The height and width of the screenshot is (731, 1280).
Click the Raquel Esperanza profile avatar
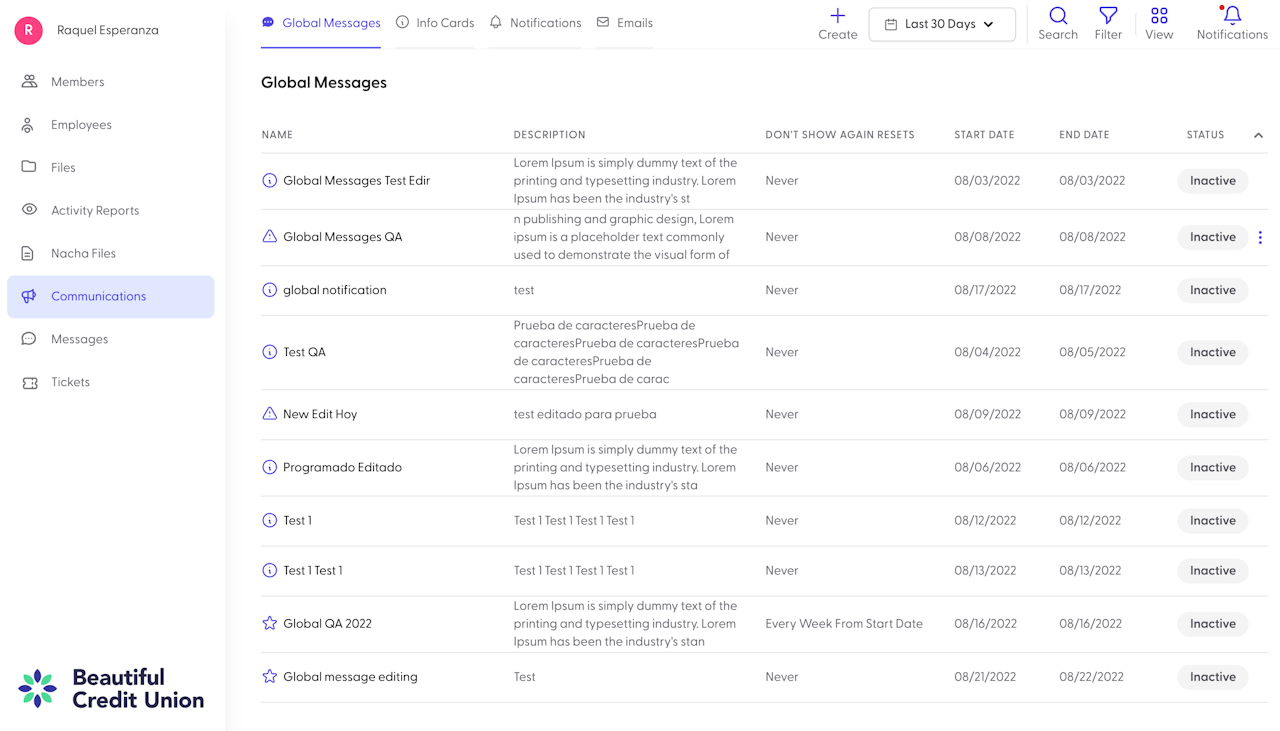28,30
